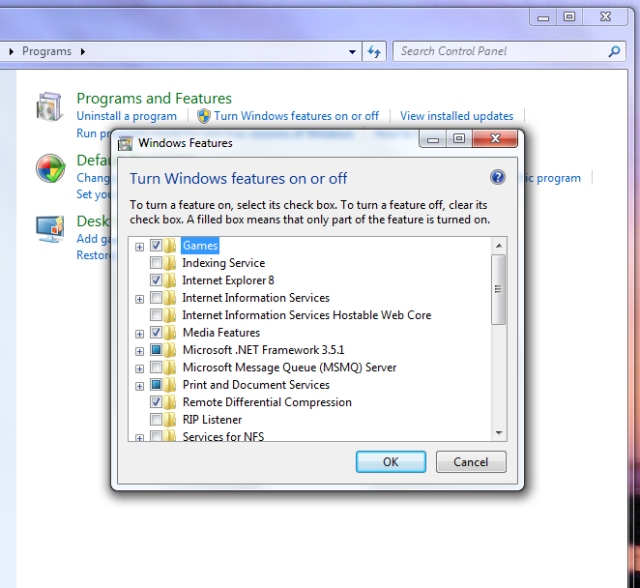Click the folder icon next to Indexing Service
The width and height of the screenshot is (640, 588).
(169, 263)
